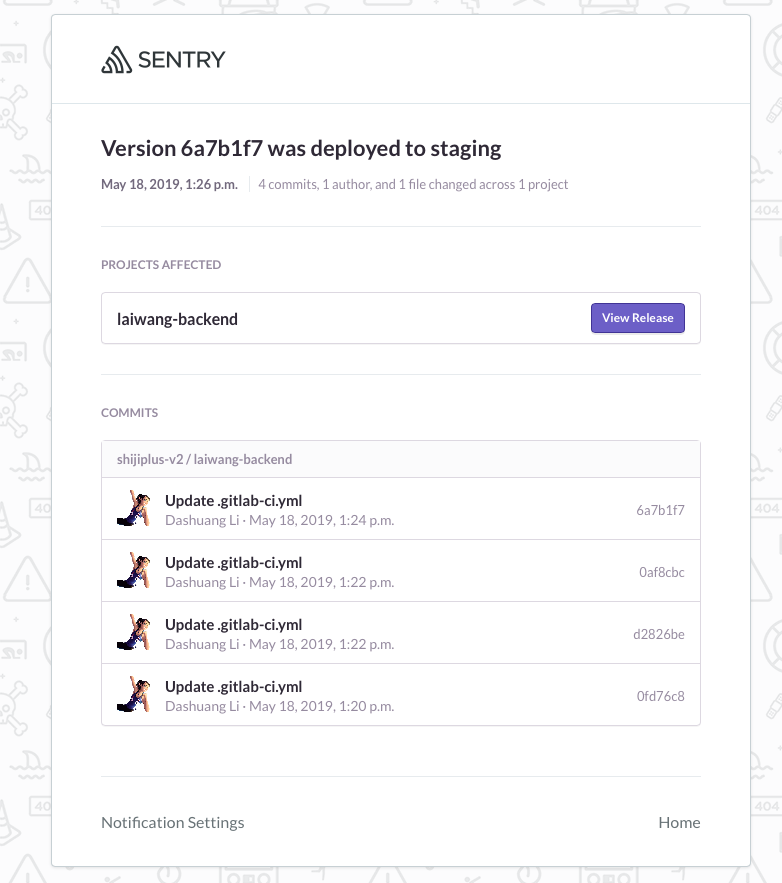
Task: Open commit hash d2826be link
Action: point(659,634)
